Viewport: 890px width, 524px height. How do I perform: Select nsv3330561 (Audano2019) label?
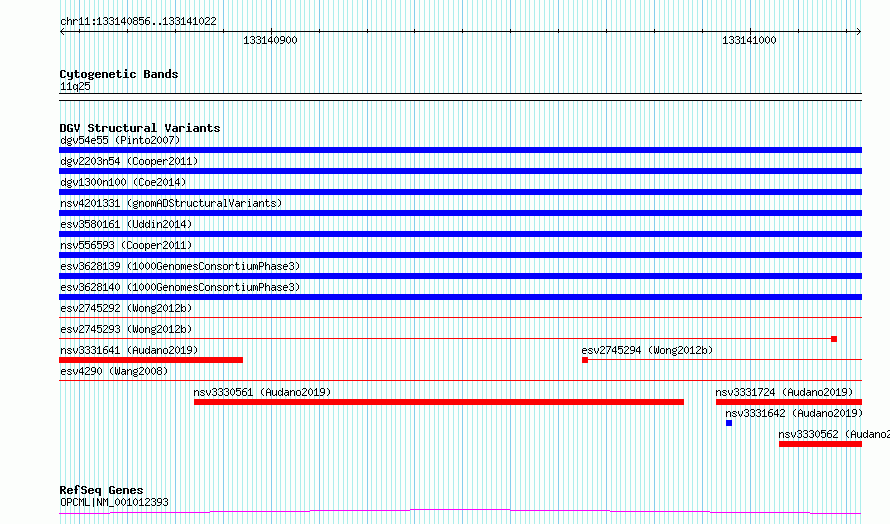(x=262, y=392)
